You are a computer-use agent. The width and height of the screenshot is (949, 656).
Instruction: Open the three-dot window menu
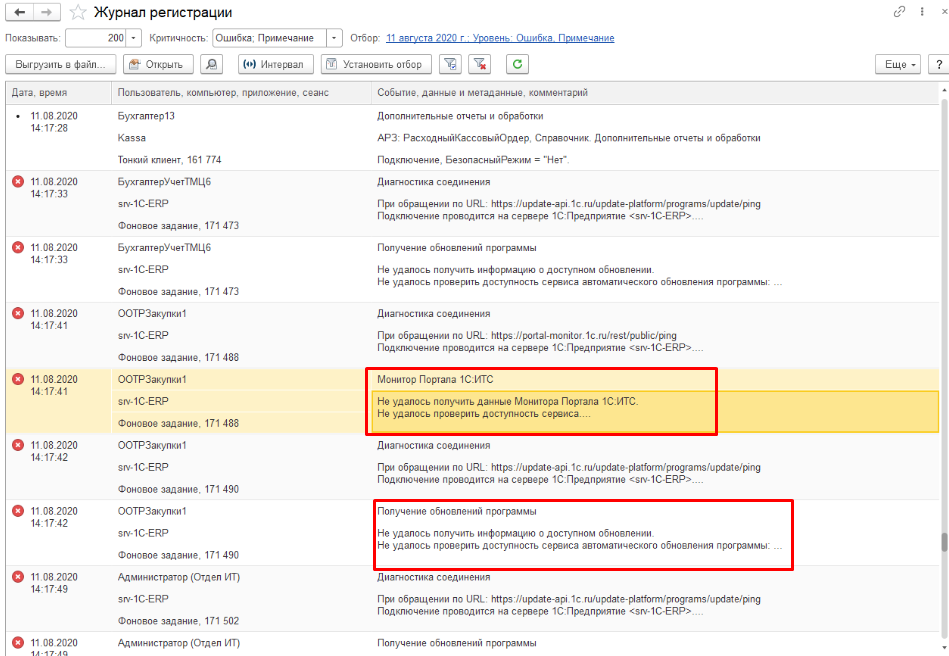(x=922, y=11)
